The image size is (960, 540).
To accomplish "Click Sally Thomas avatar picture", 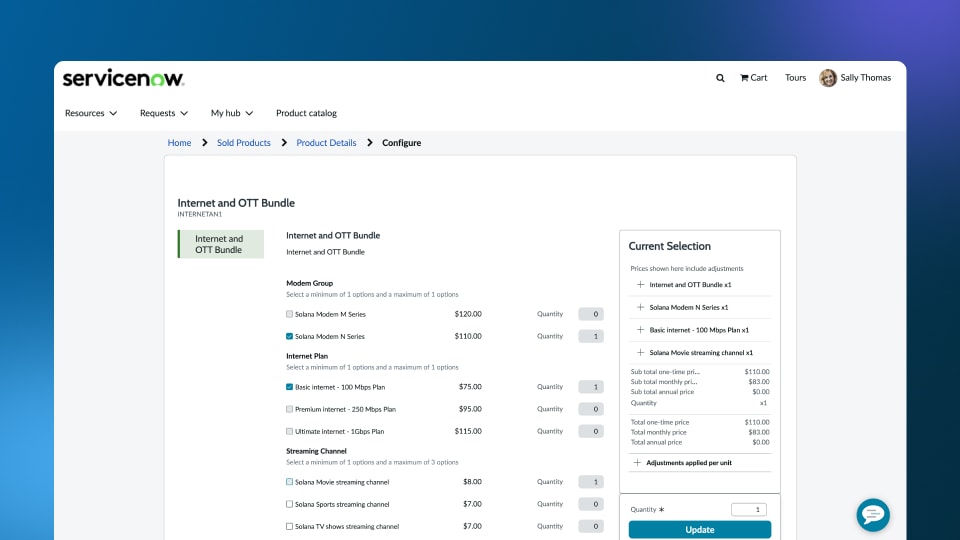I will point(828,78).
